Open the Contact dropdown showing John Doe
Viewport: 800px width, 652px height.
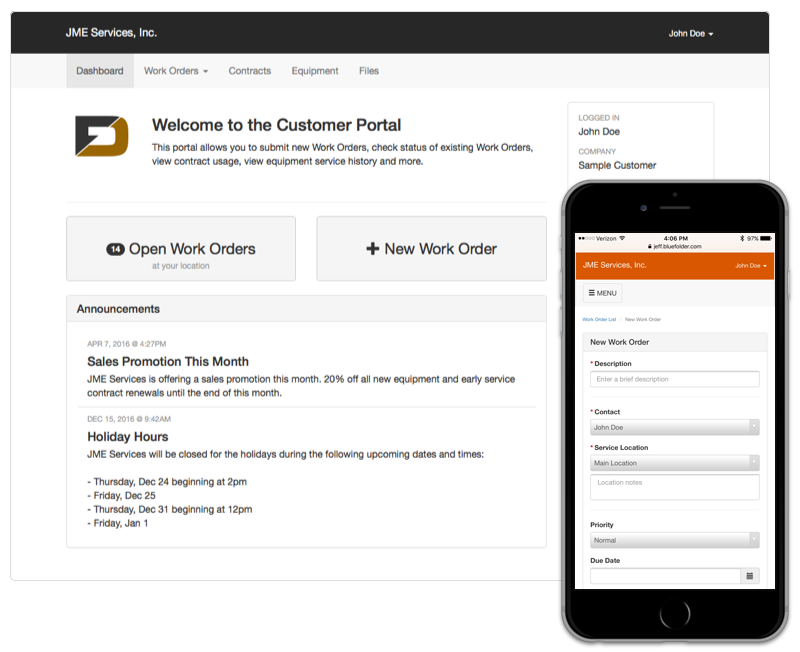(674, 427)
